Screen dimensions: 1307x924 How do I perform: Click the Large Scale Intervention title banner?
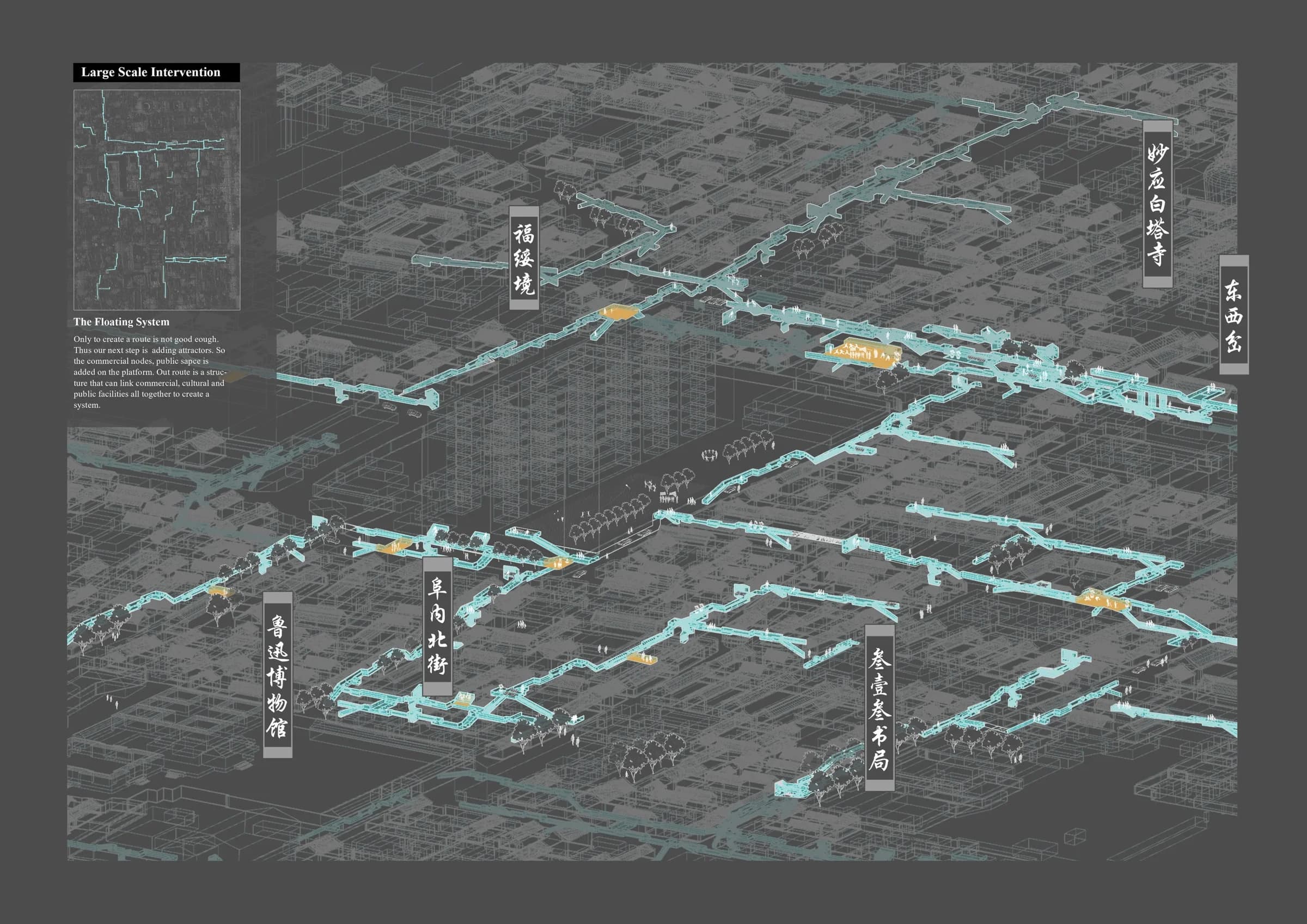pos(156,72)
